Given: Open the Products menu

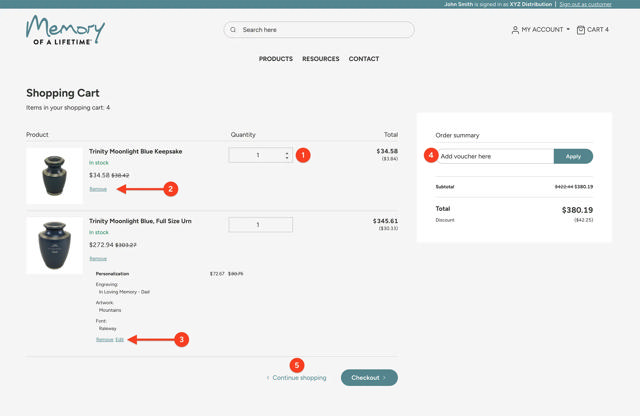Looking at the screenshot, I should pos(276,59).
